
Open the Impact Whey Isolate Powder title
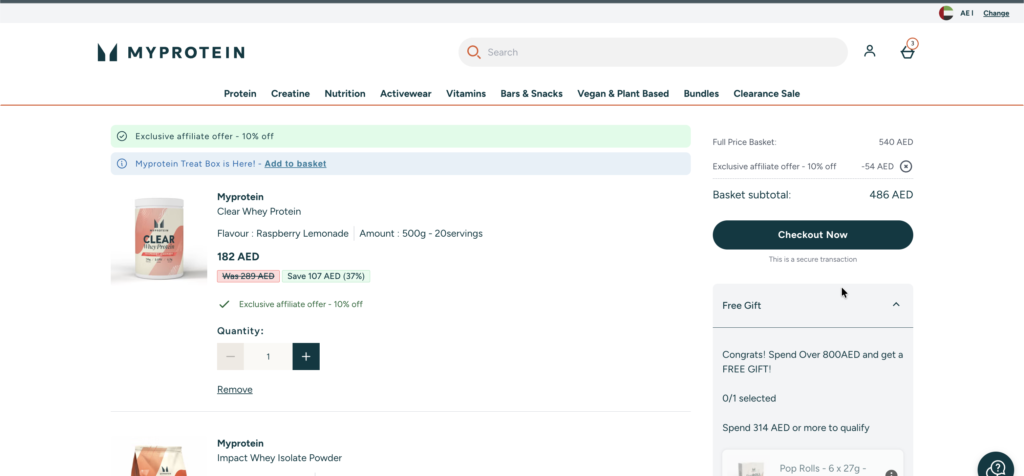(x=280, y=458)
